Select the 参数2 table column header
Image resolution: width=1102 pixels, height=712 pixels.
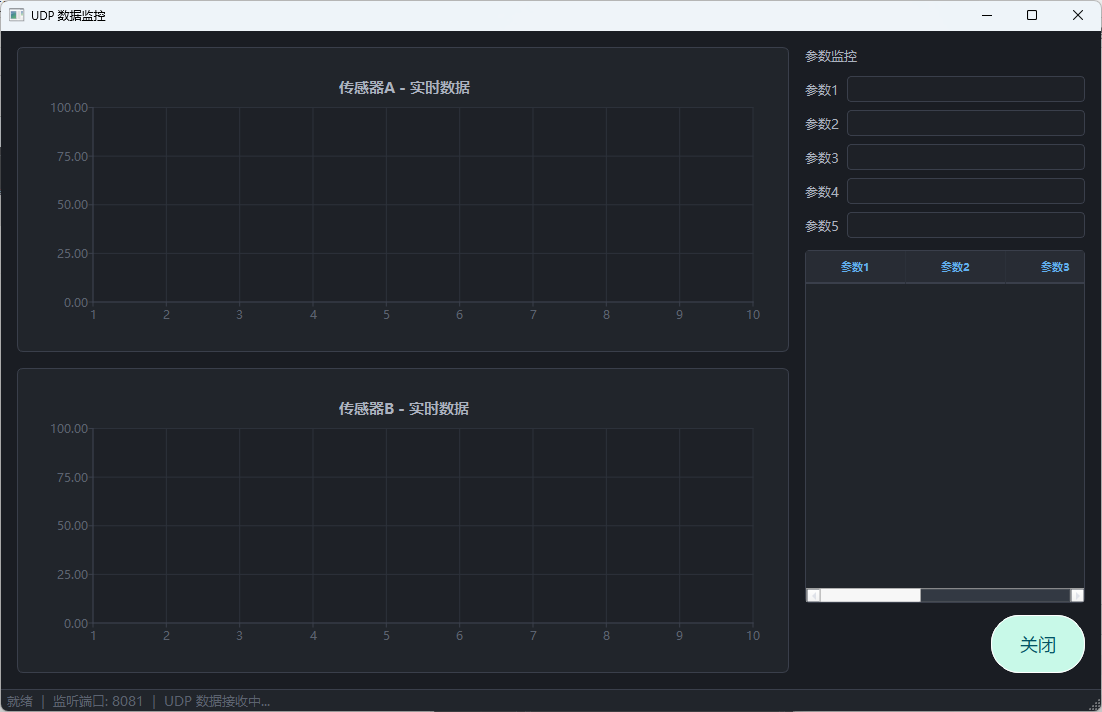tap(955, 267)
